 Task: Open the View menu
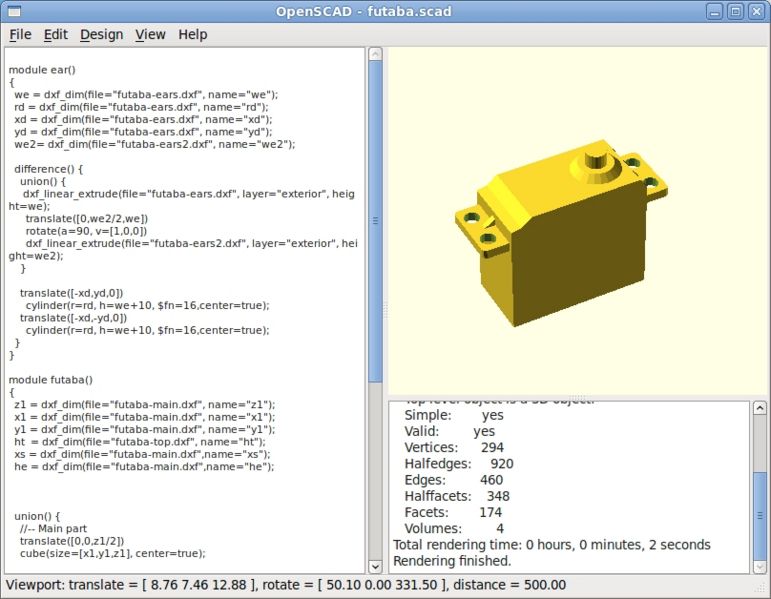(150, 34)
